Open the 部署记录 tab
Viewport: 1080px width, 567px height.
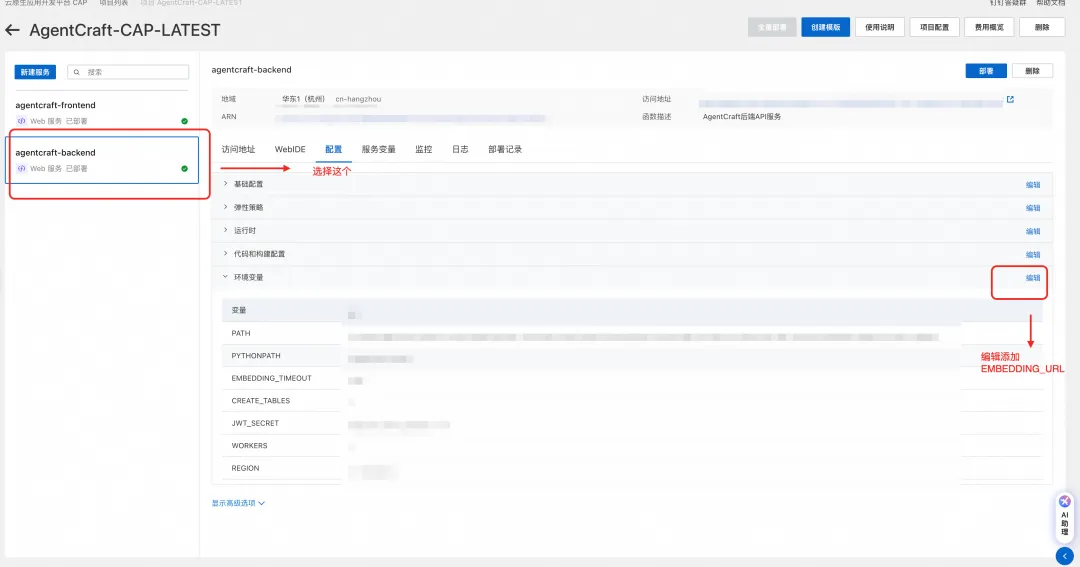505,150
